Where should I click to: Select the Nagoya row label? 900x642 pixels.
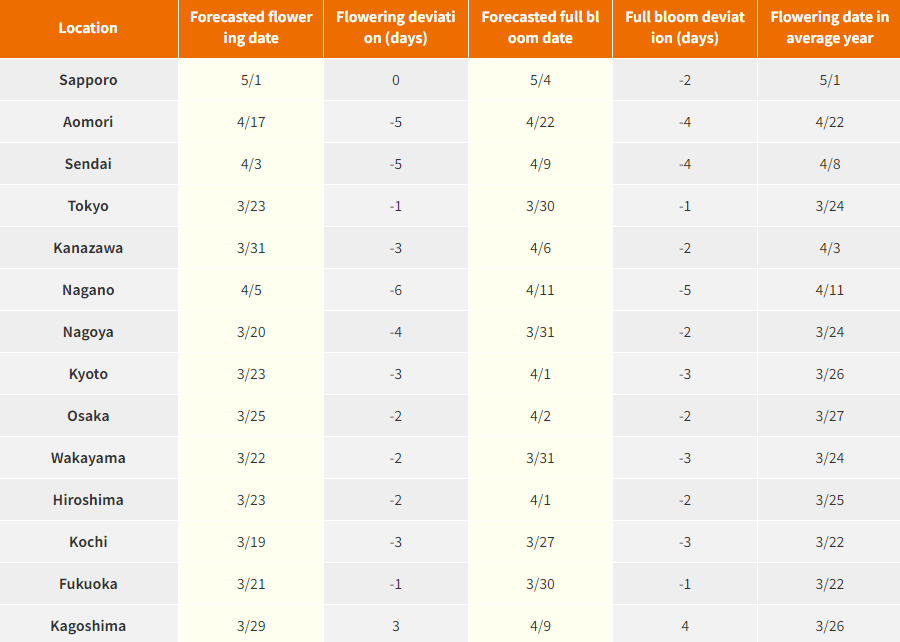(88, 332)
